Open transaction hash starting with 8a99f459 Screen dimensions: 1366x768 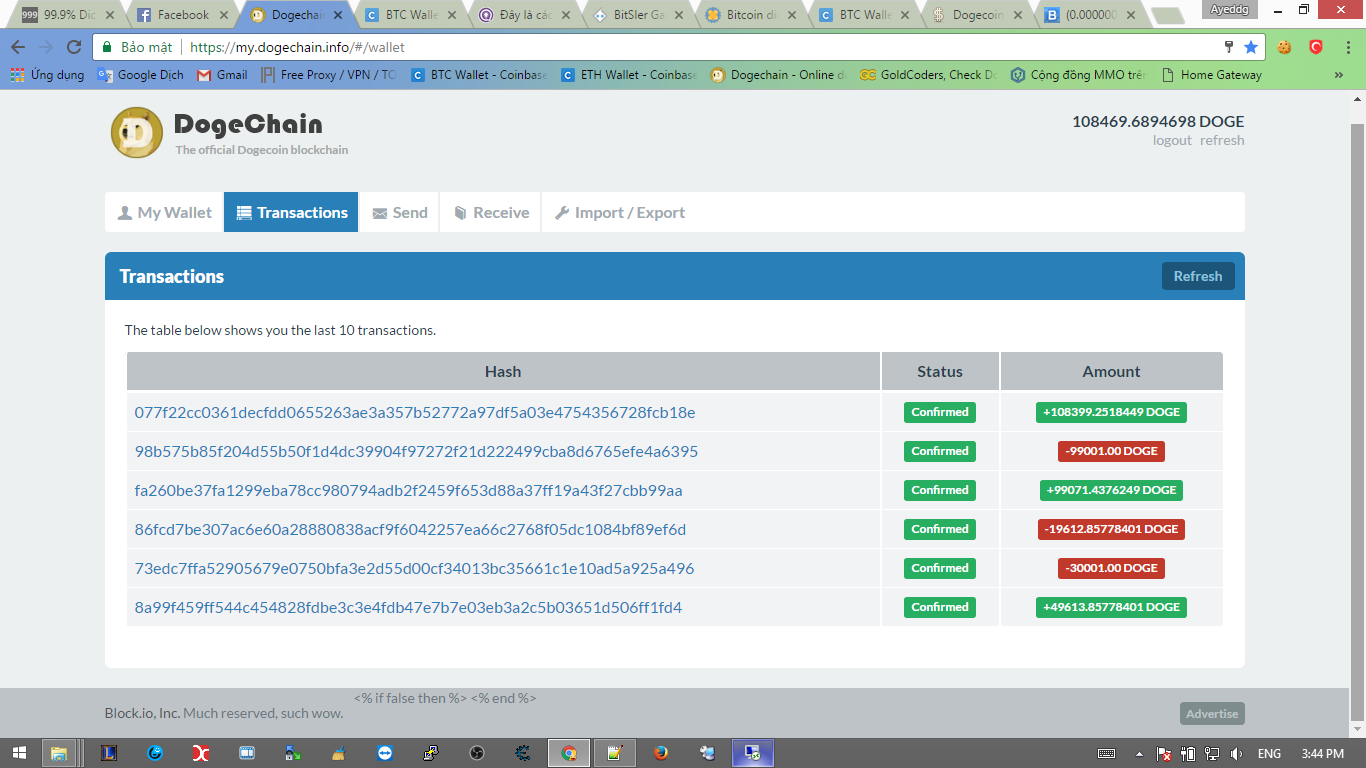(x=408, y=607)
